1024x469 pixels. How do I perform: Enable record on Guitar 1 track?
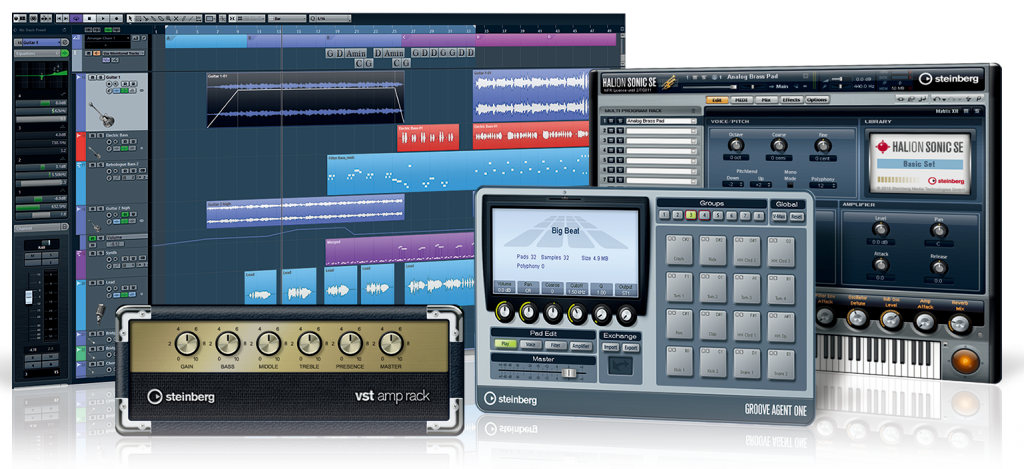(x=109, y=84)
